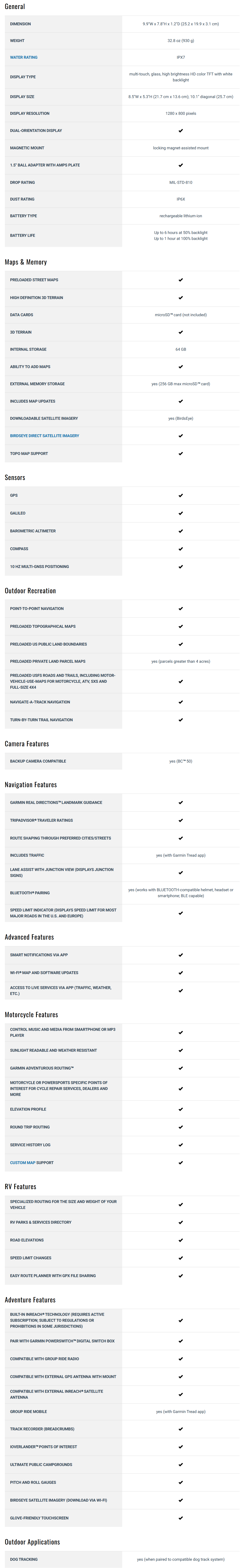Image resolution: width=240 pixels, height=1568 pixels.
Task: Click the IPX7 water rating value
Action: [180, 57]
